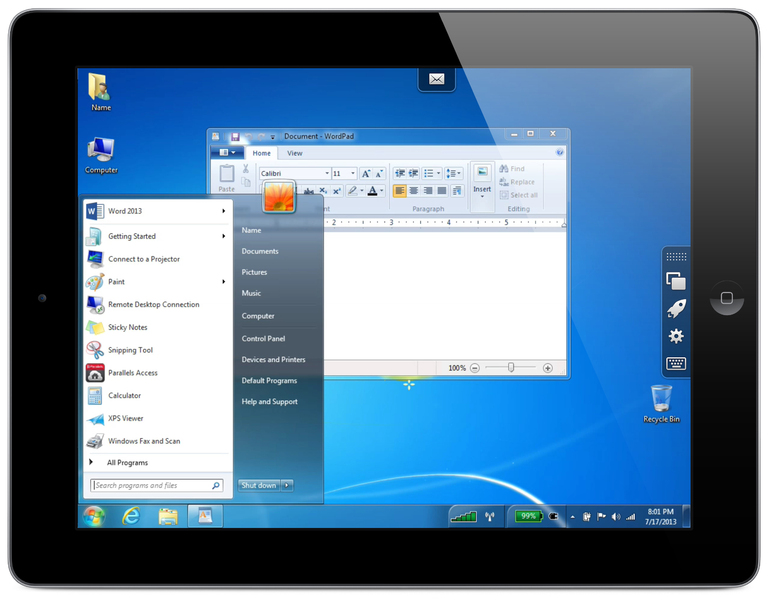Open the Computer desktop icon
The width and height of the screenshot is (769, 600).
pos(101,156)
